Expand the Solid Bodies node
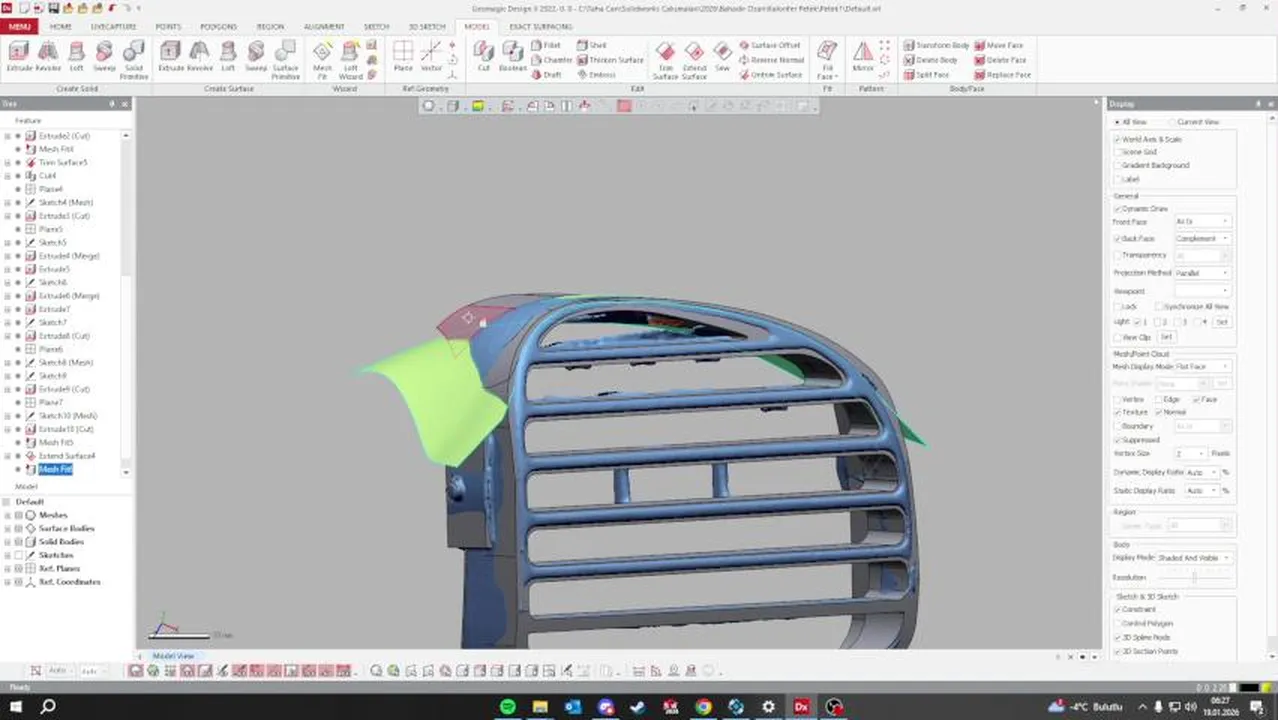The width and height of the screenshot is (1278, 720). 7,542
